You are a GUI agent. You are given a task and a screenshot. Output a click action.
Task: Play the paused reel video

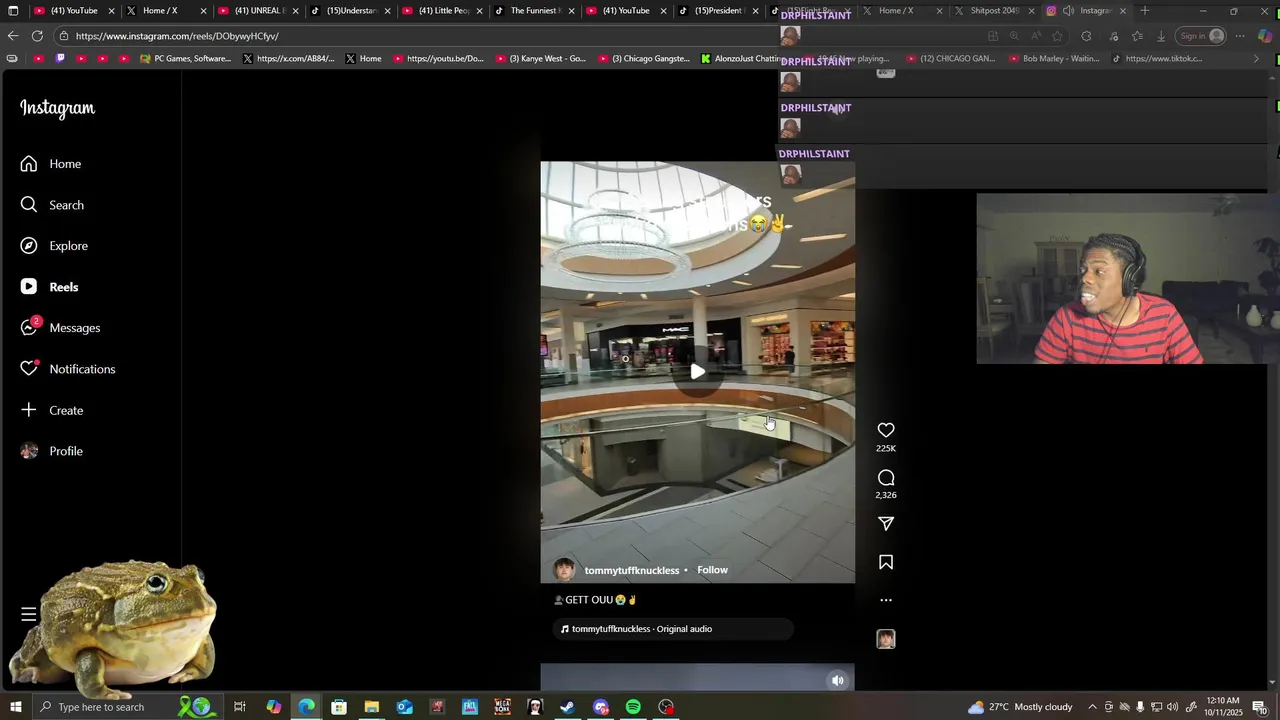coord(698,372)
